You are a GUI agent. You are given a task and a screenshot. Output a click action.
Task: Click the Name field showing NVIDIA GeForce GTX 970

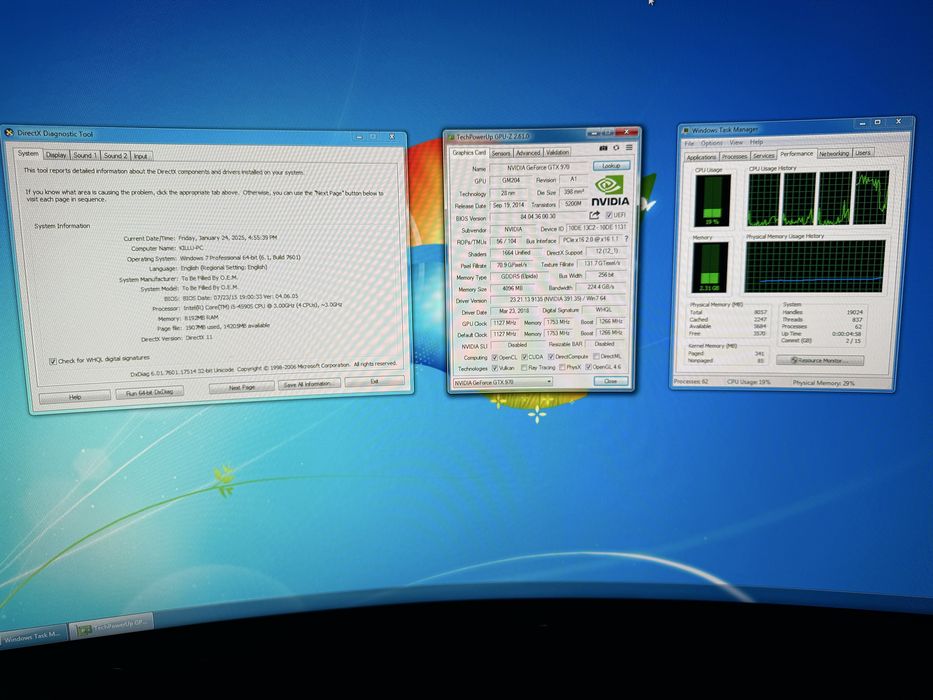[538, 168]
